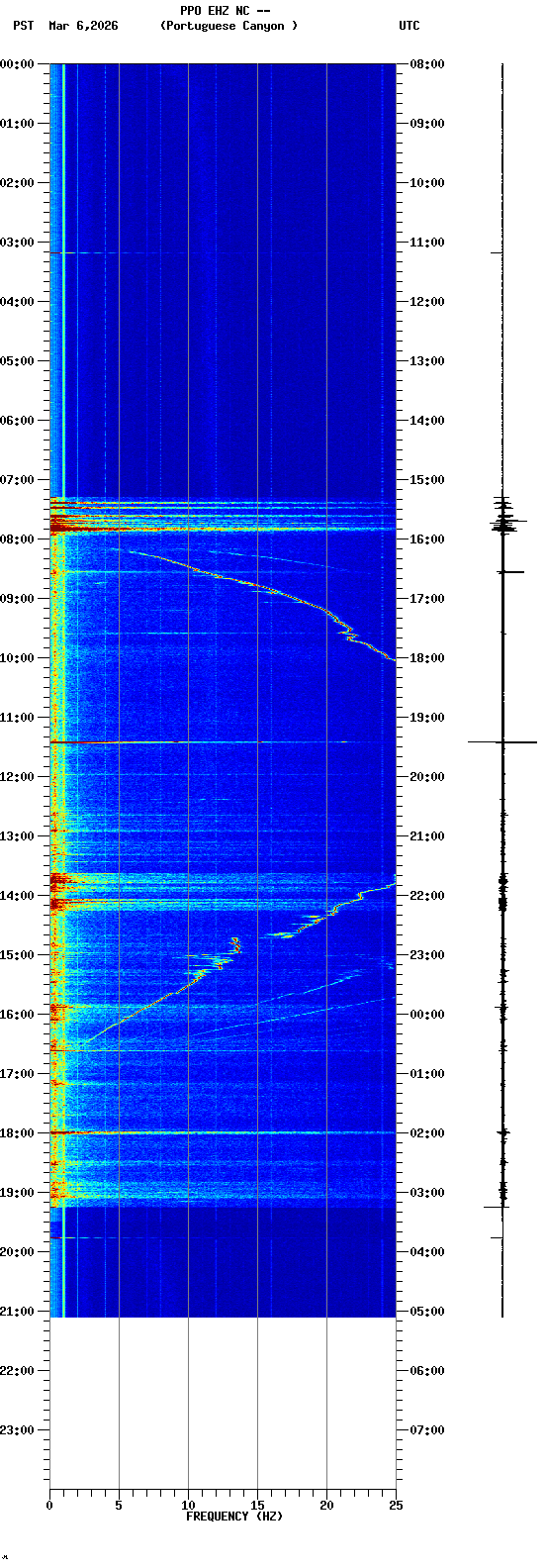This screenshot has width=546, height=1568.
Task: Click the UTC time label '05:00'
Action: [427, 1312]
